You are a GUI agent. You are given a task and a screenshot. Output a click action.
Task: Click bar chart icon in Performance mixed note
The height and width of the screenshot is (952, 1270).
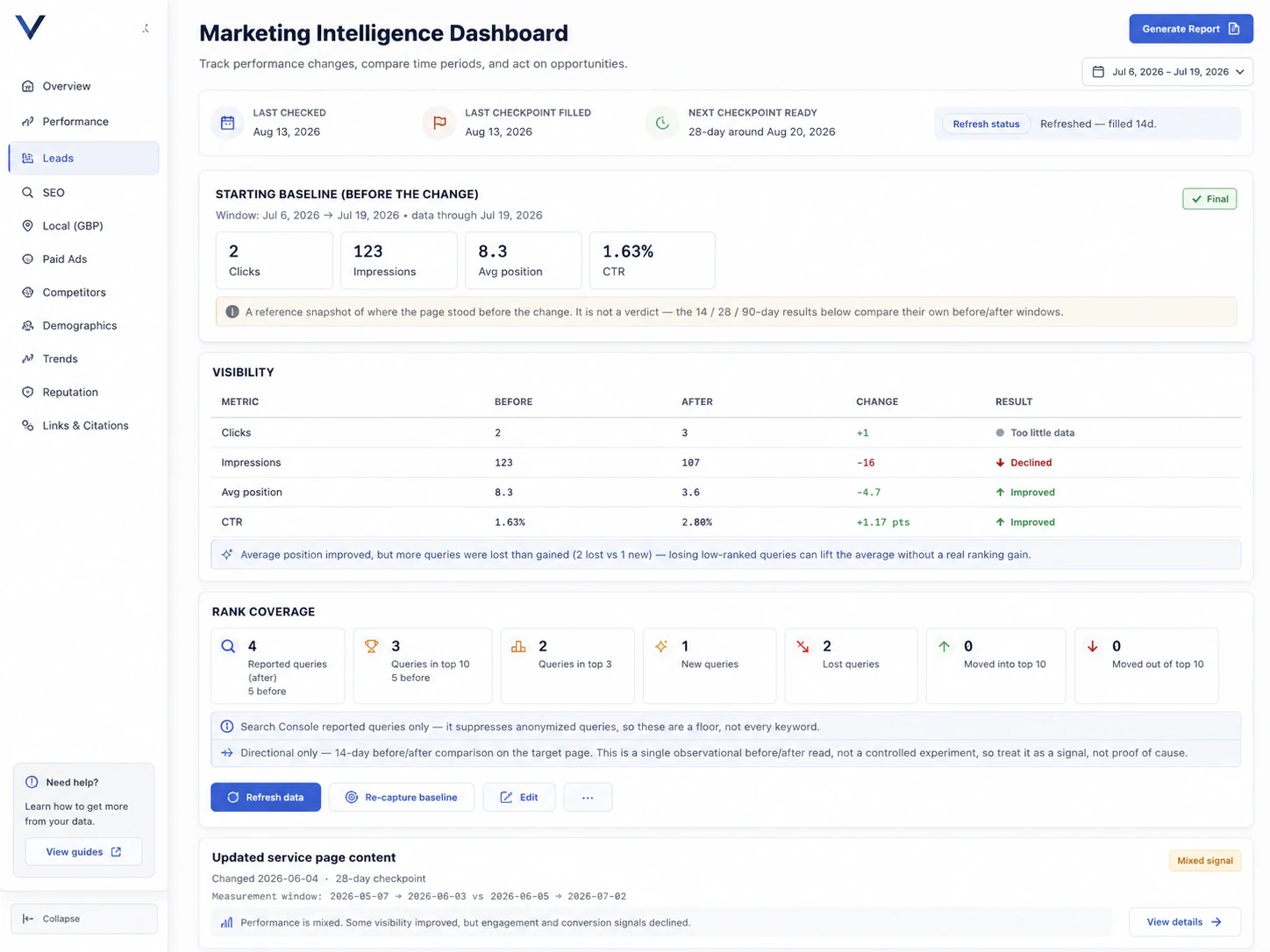(x=227, y=922)
